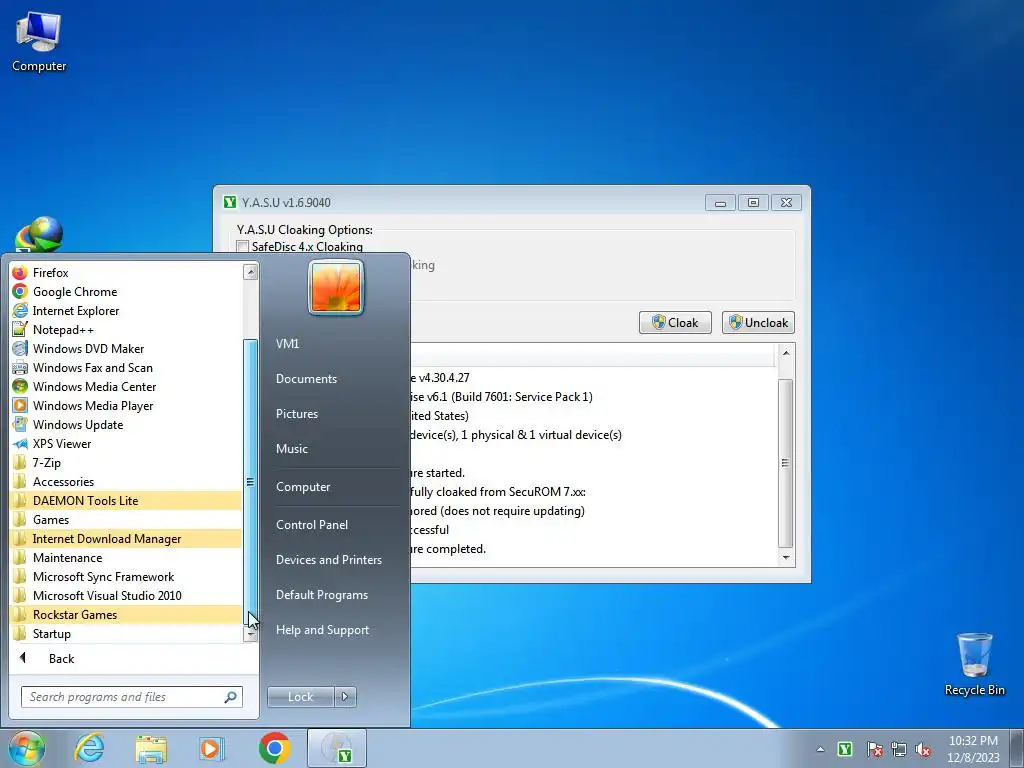1024x768 pixels.
Task: Expand the Rockstar Games folder
Action: click(125, 614)
